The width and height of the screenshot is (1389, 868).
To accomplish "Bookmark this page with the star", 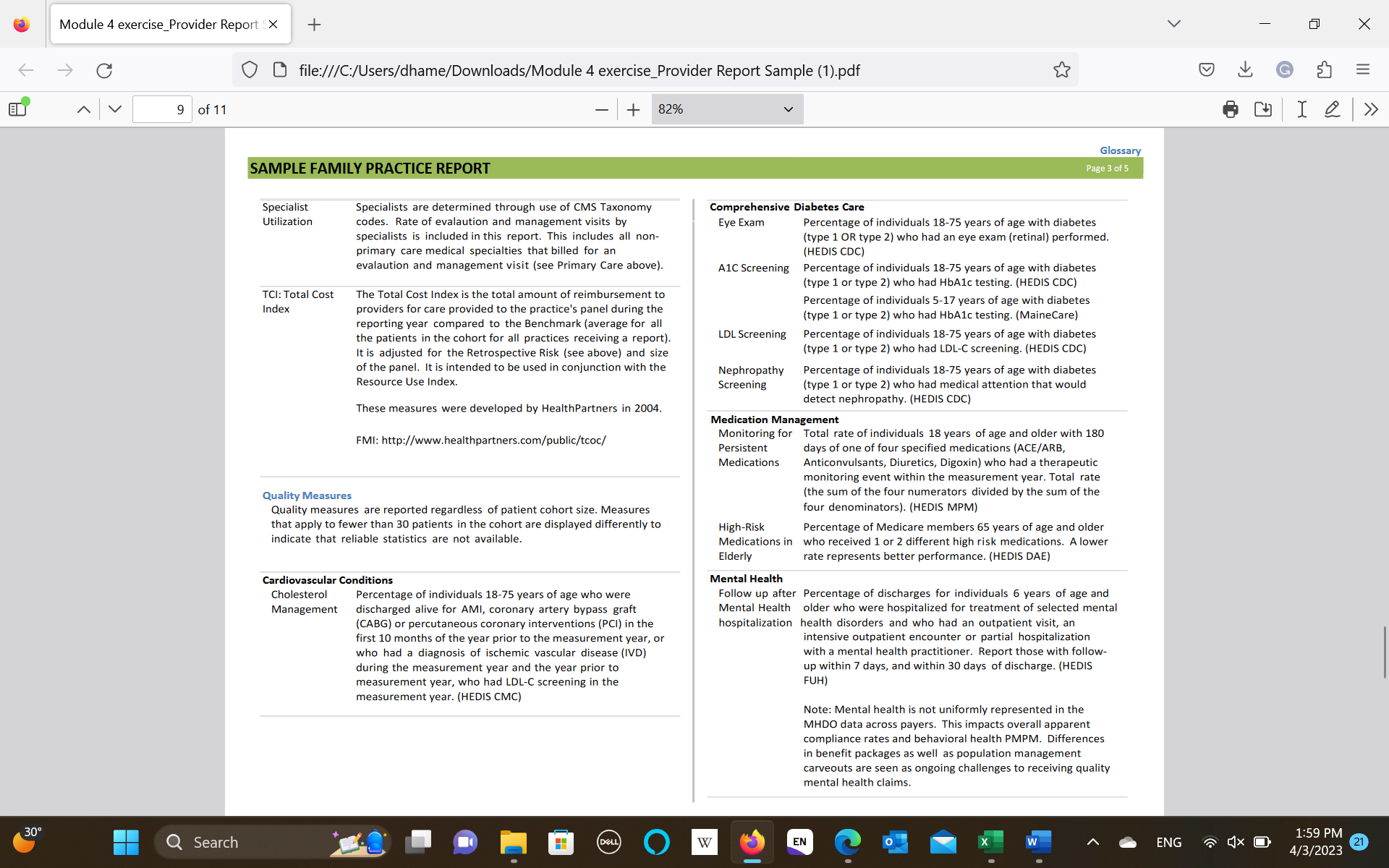I will click(1061, 69).
